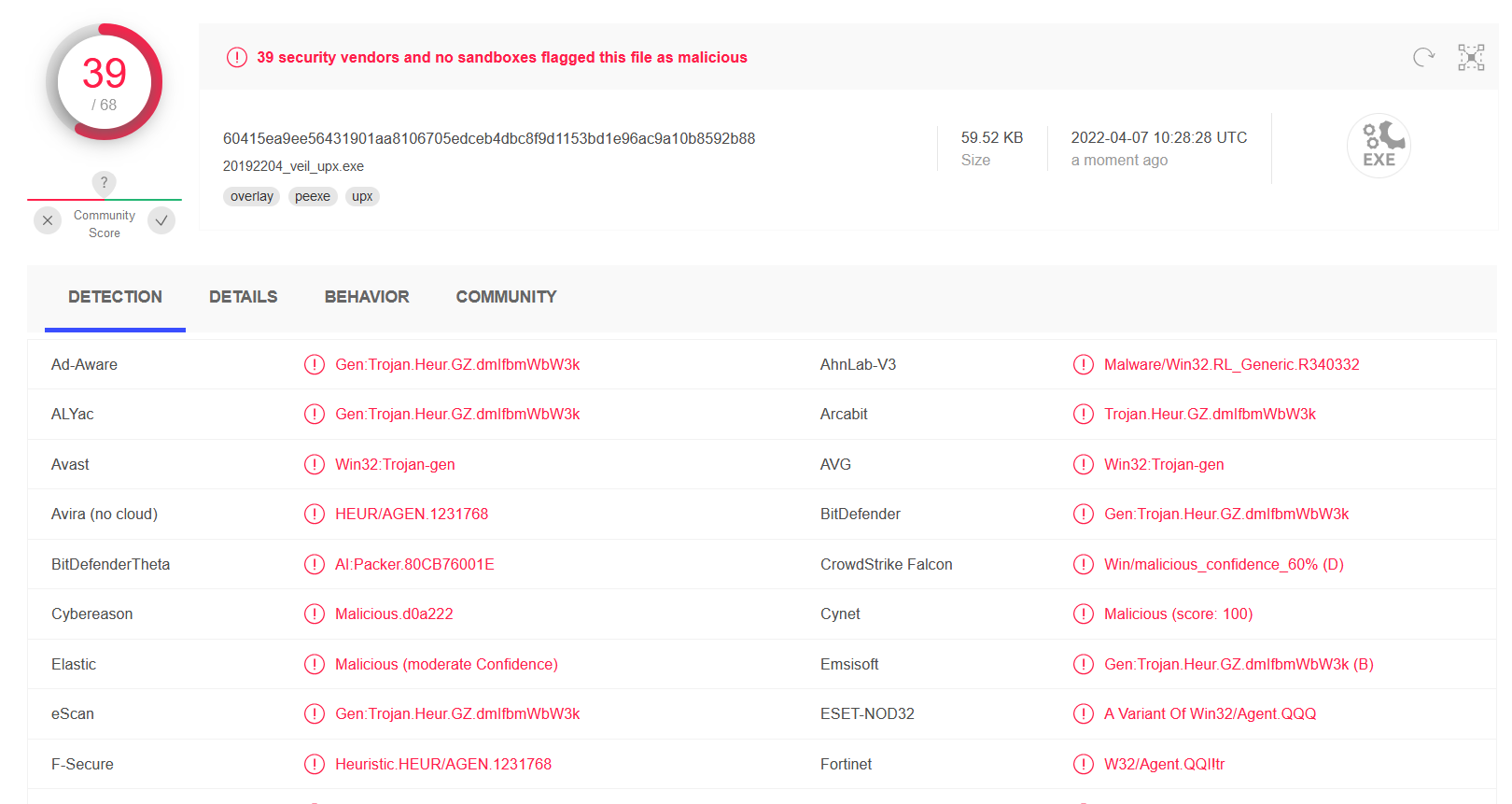Select the COMMUNITY tab

pos(506,297)
